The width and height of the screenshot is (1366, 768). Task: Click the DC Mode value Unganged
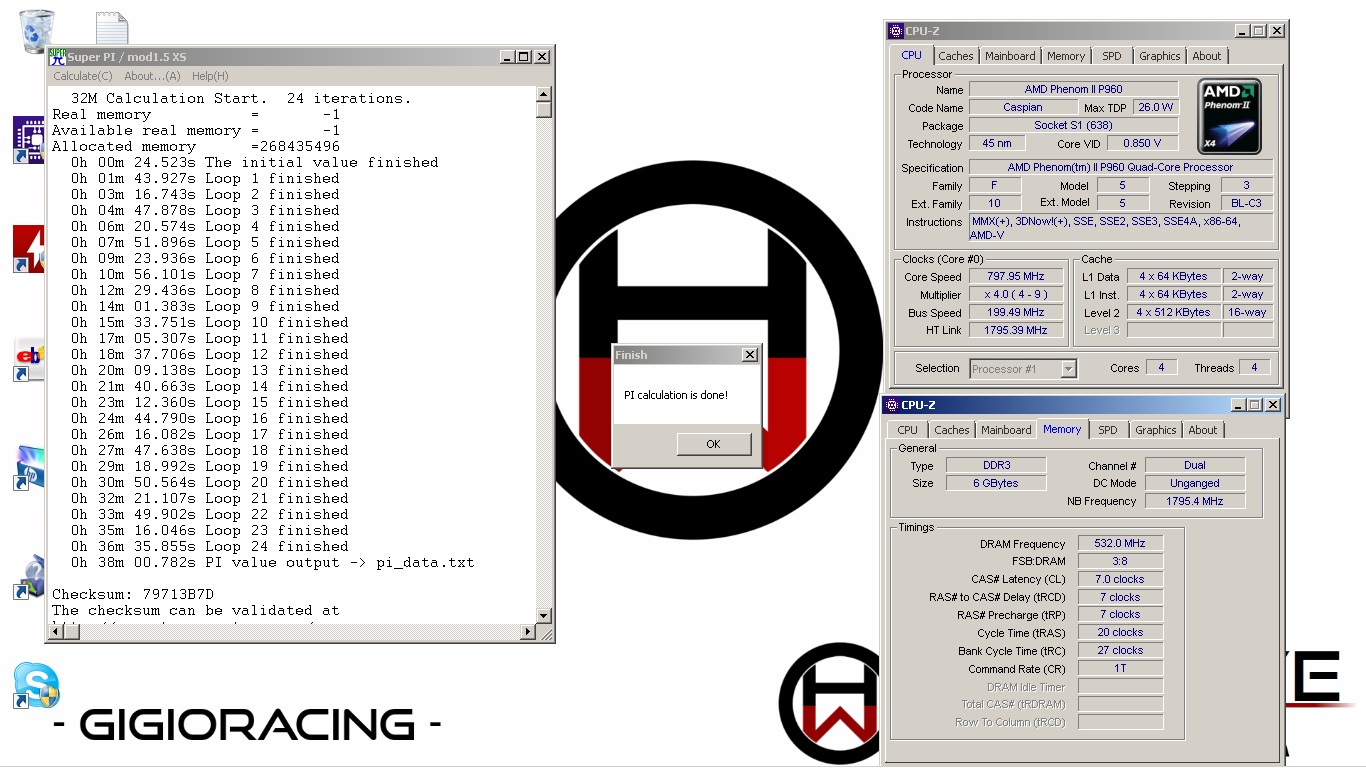click(x=1195, y=483)
